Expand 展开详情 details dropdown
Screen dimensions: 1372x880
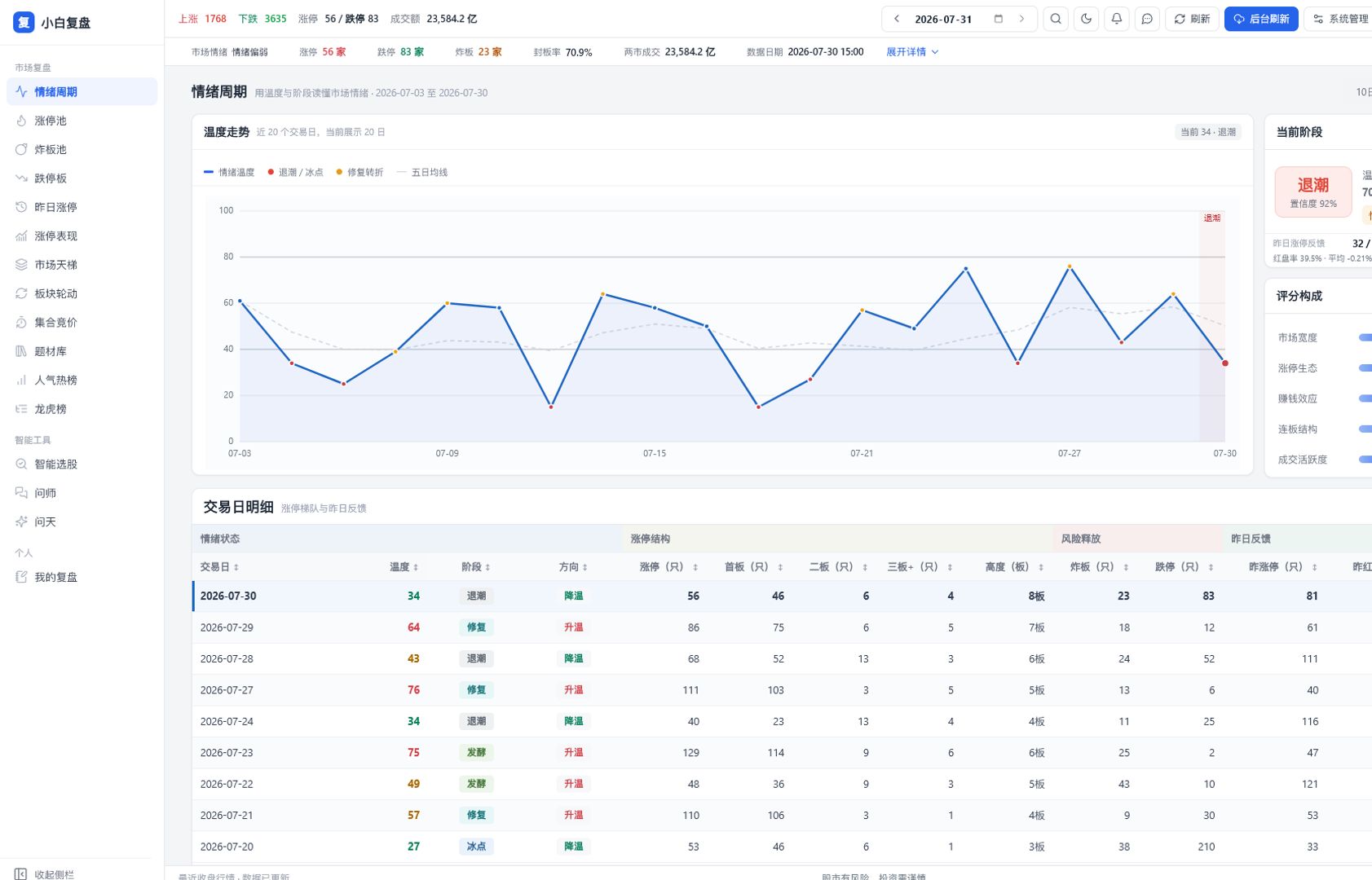[x=912, y=51]
